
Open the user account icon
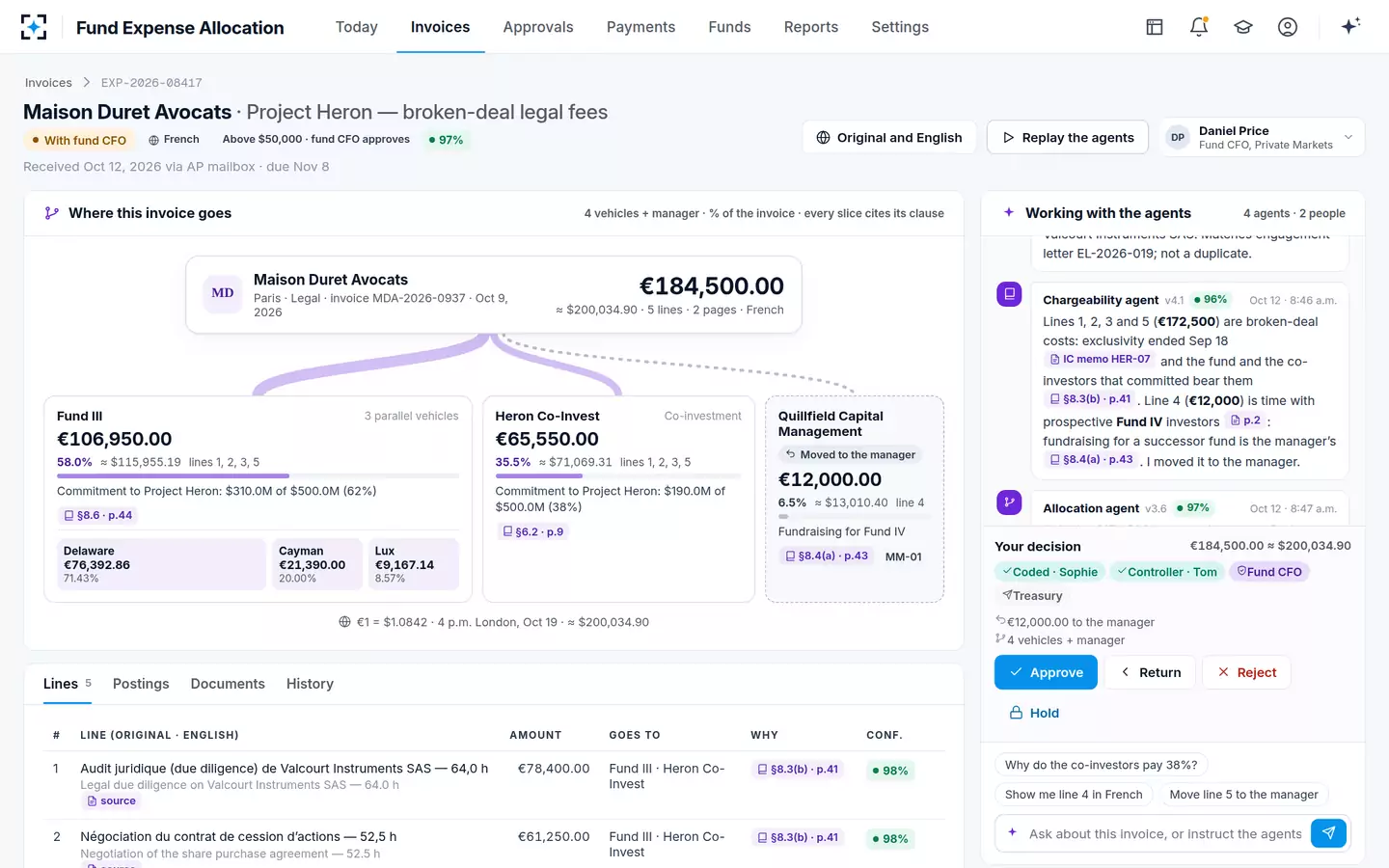pos(1288,27)
